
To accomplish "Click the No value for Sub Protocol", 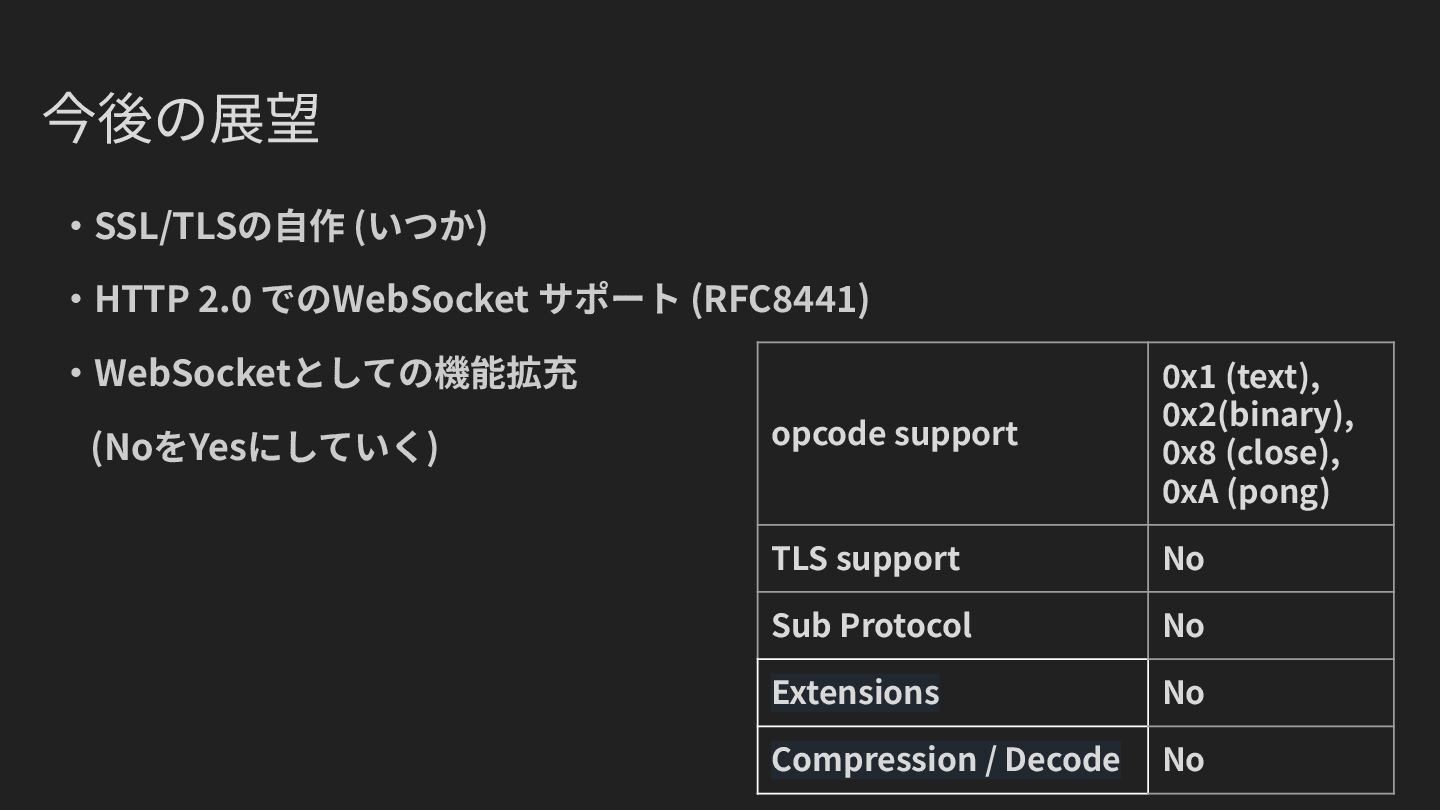I will [x=1183, y=625].
